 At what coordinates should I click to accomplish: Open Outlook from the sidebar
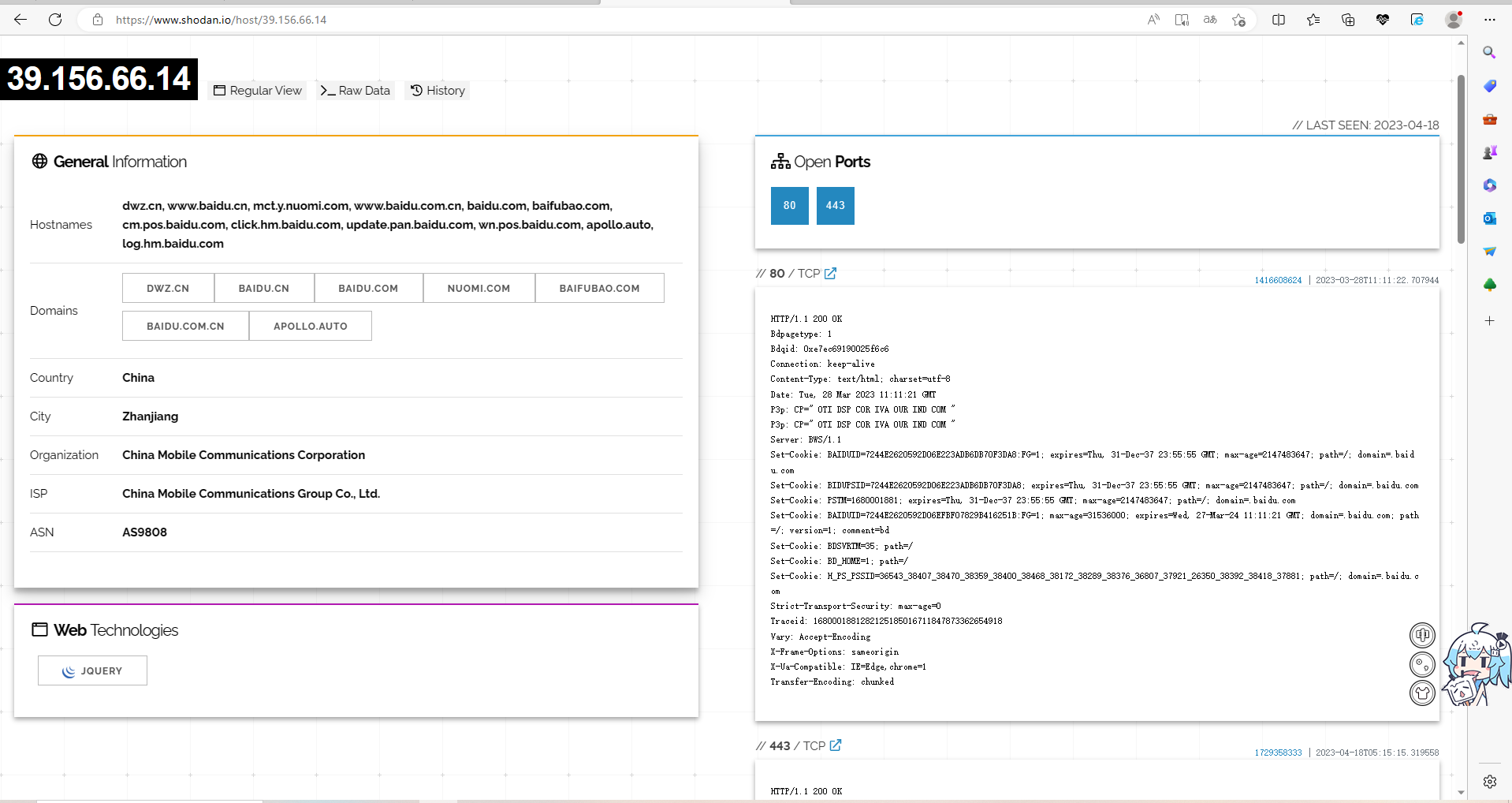coord(1489,218)
